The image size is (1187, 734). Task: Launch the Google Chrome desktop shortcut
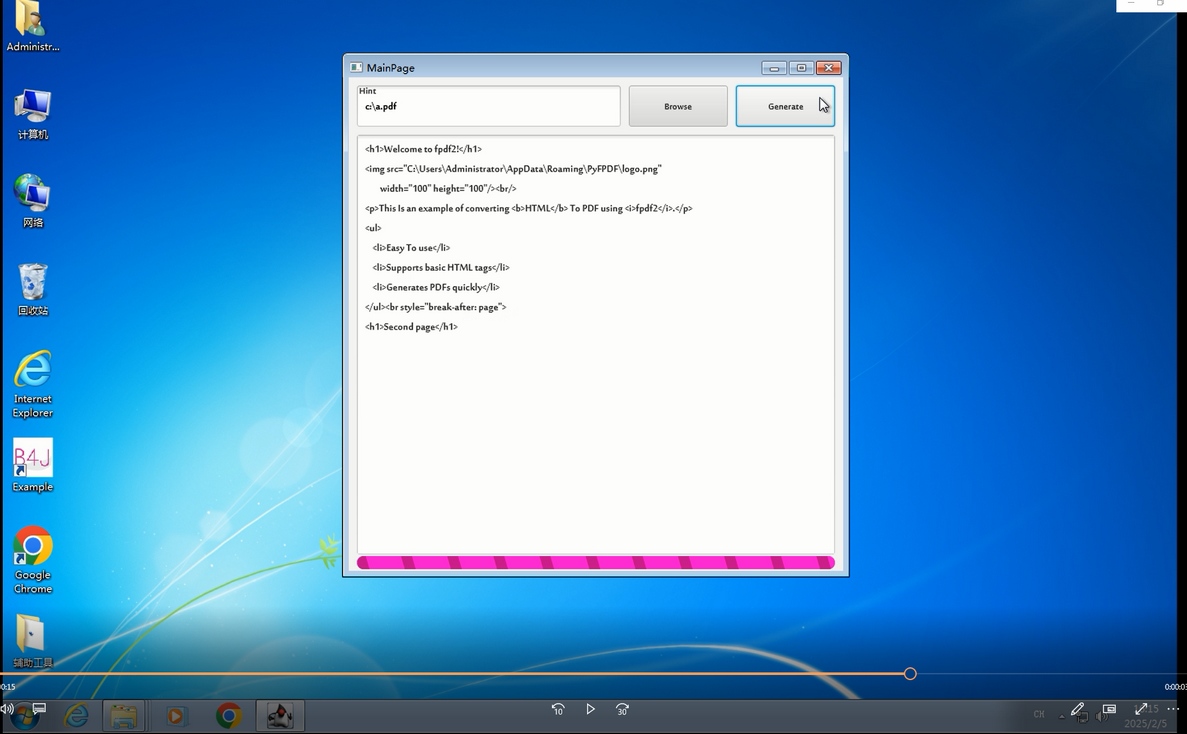32,560
